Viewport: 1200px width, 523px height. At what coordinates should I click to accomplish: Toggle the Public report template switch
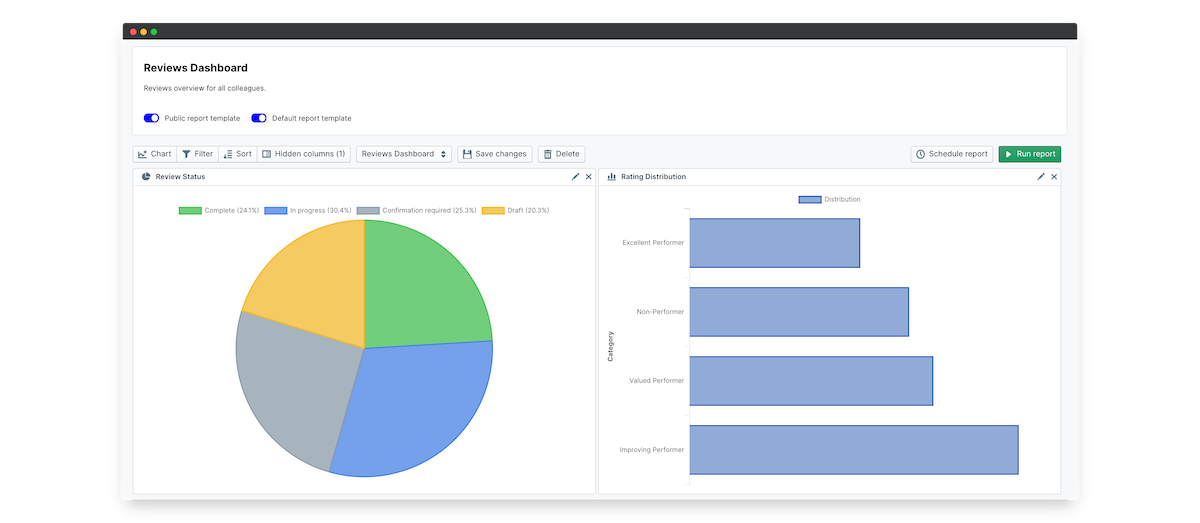[152, 118]
